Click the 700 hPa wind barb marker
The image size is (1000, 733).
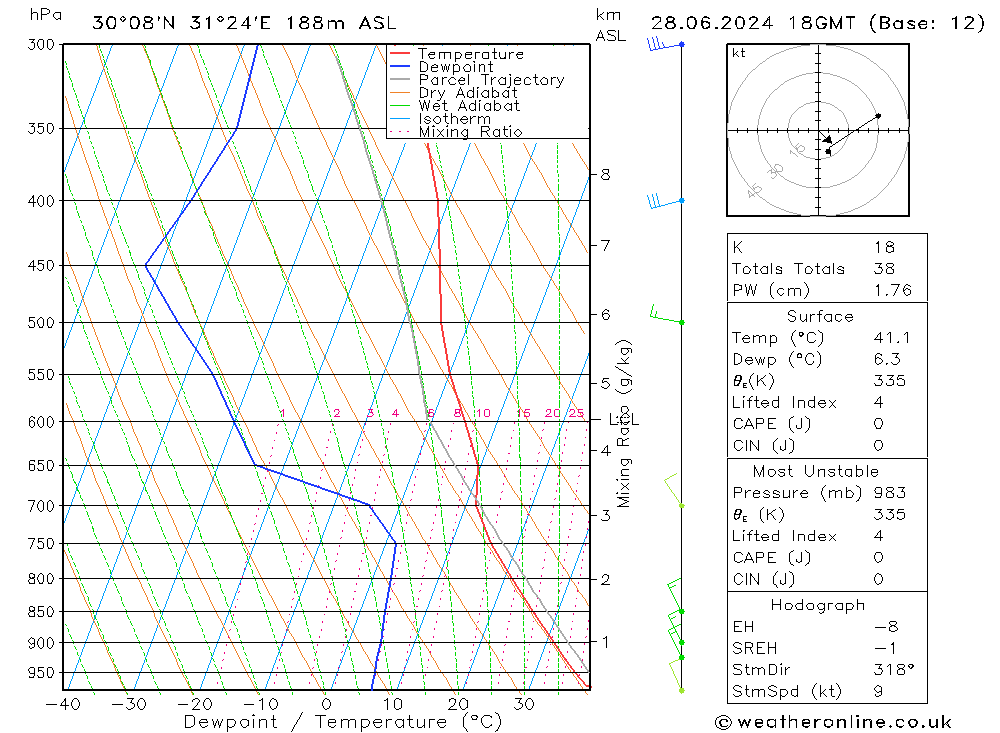coord(674,491)
